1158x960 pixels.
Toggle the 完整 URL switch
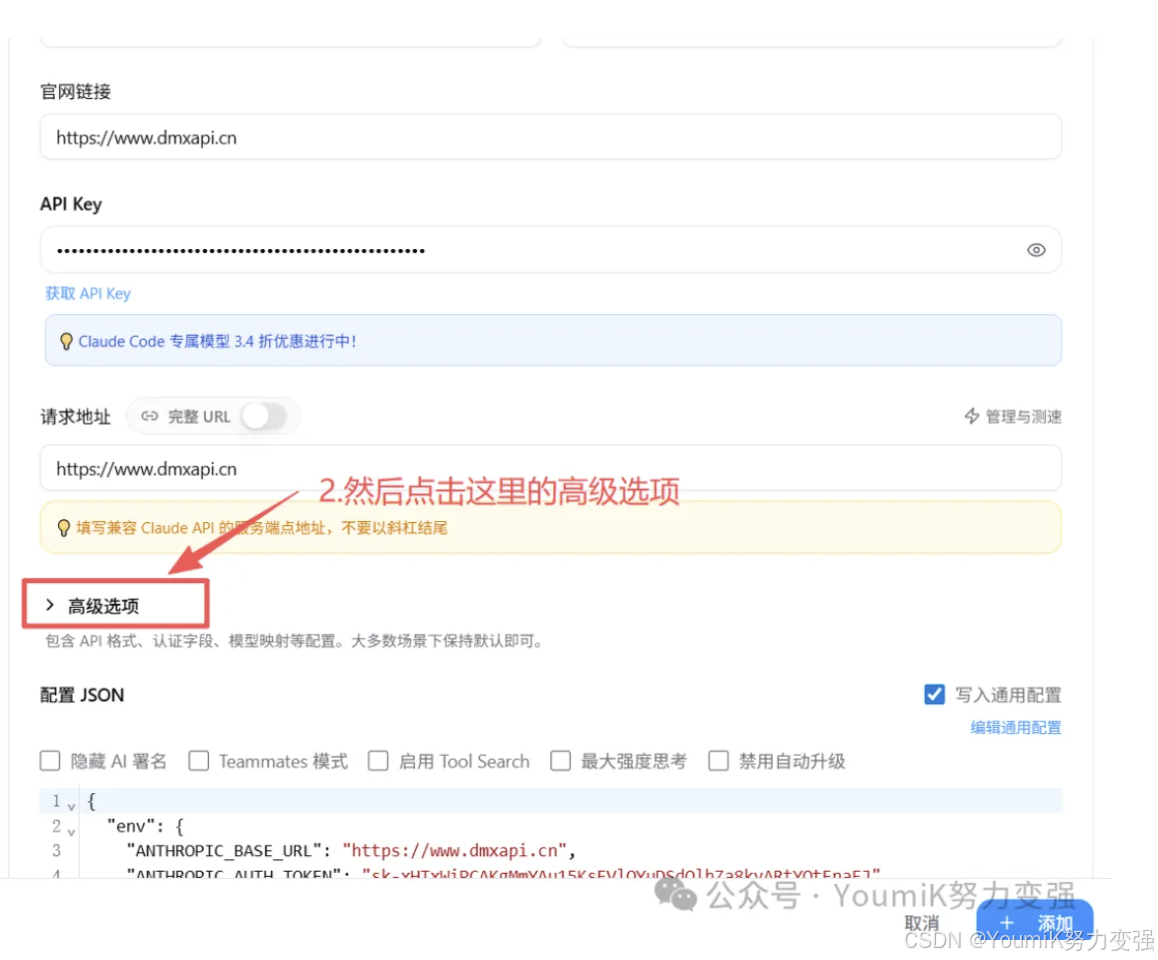pyautogui.click(x=264, y=416)
